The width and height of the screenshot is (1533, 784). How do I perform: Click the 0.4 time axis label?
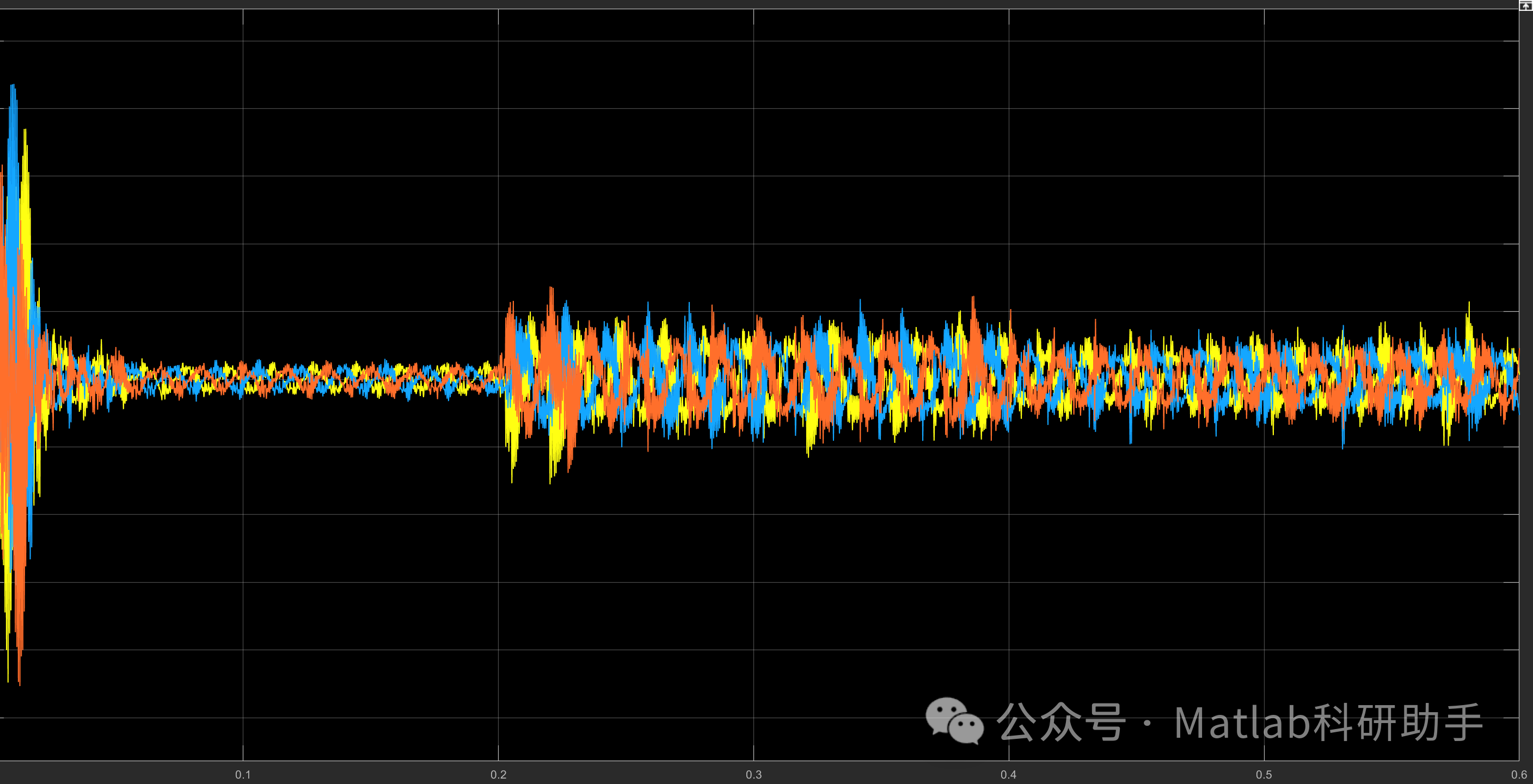pyautogui.click(x=1008, y=775)
